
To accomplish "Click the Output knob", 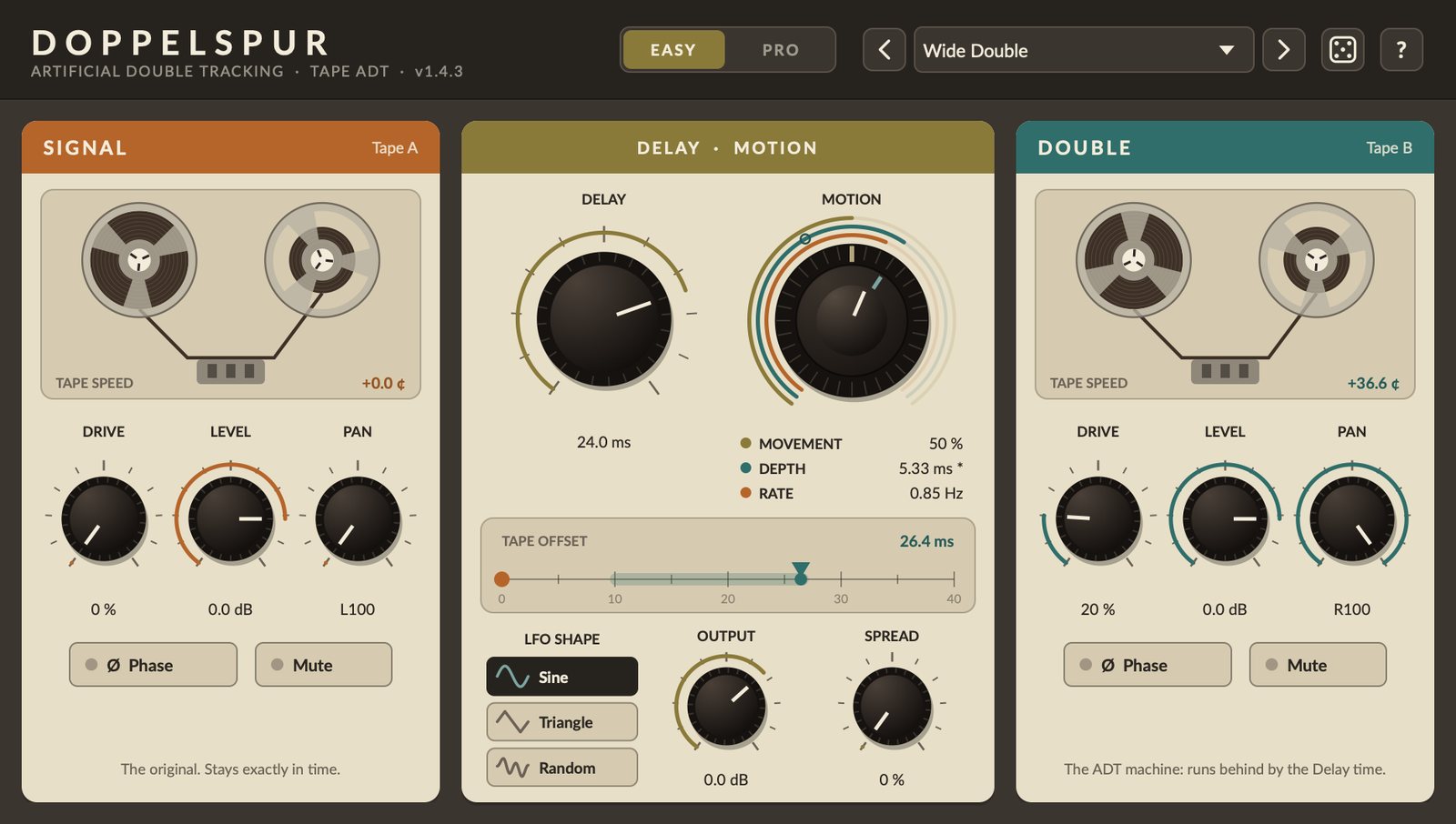I will pos(726,707).
